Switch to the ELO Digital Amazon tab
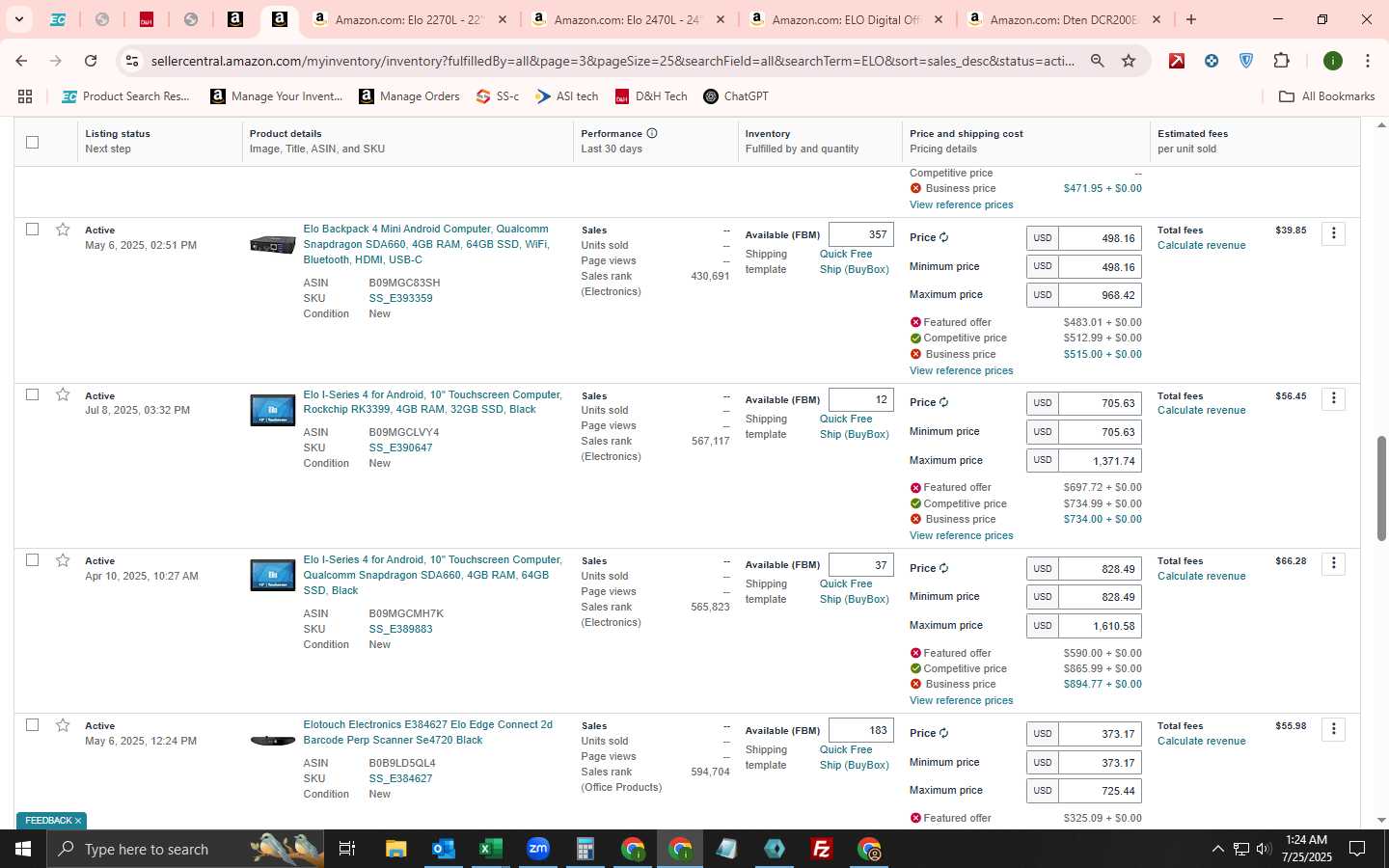1389x868 pixels. click(849, 19)
